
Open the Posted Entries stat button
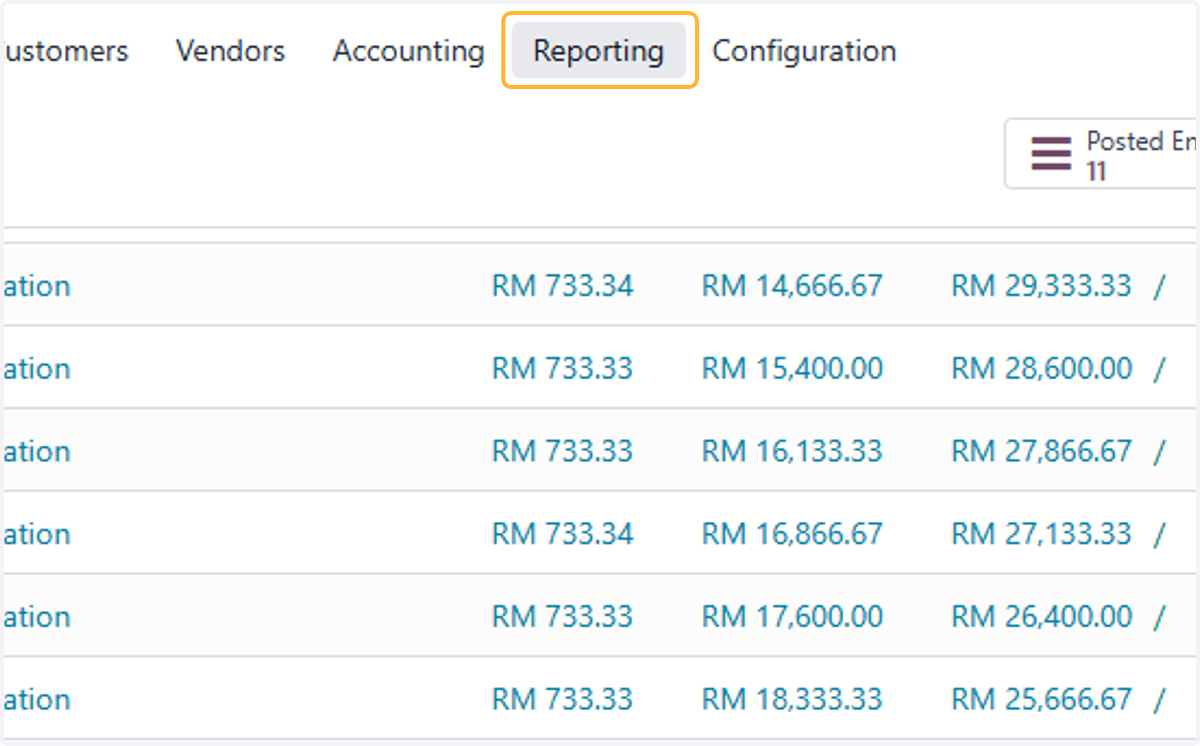[1101, 155]
